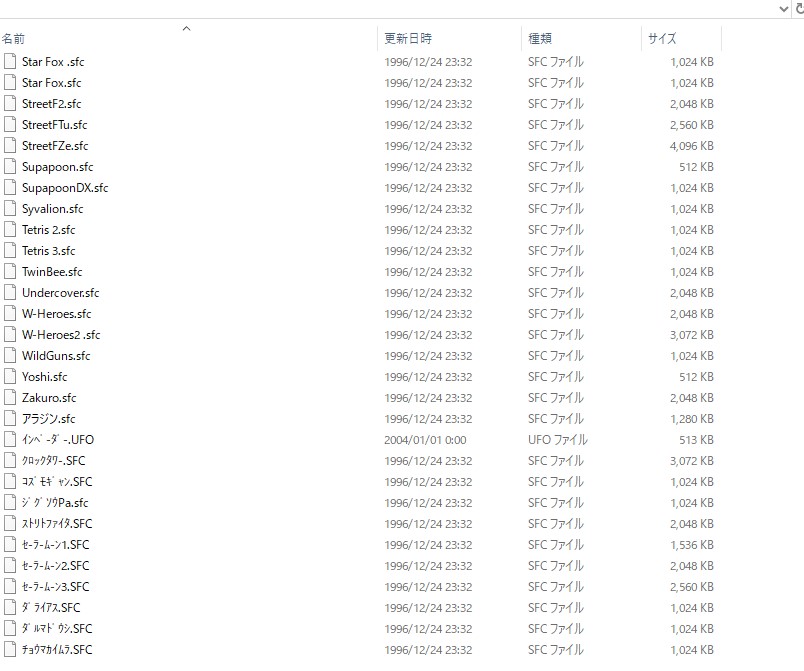Click the file icon beside Tetris 3.sfc
Screen dimensions: 804x671
pos(10,251)
